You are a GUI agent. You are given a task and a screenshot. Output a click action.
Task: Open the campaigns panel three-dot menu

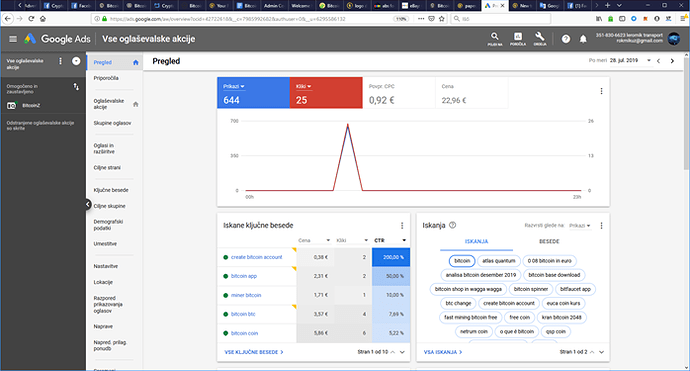coord(60,61)
